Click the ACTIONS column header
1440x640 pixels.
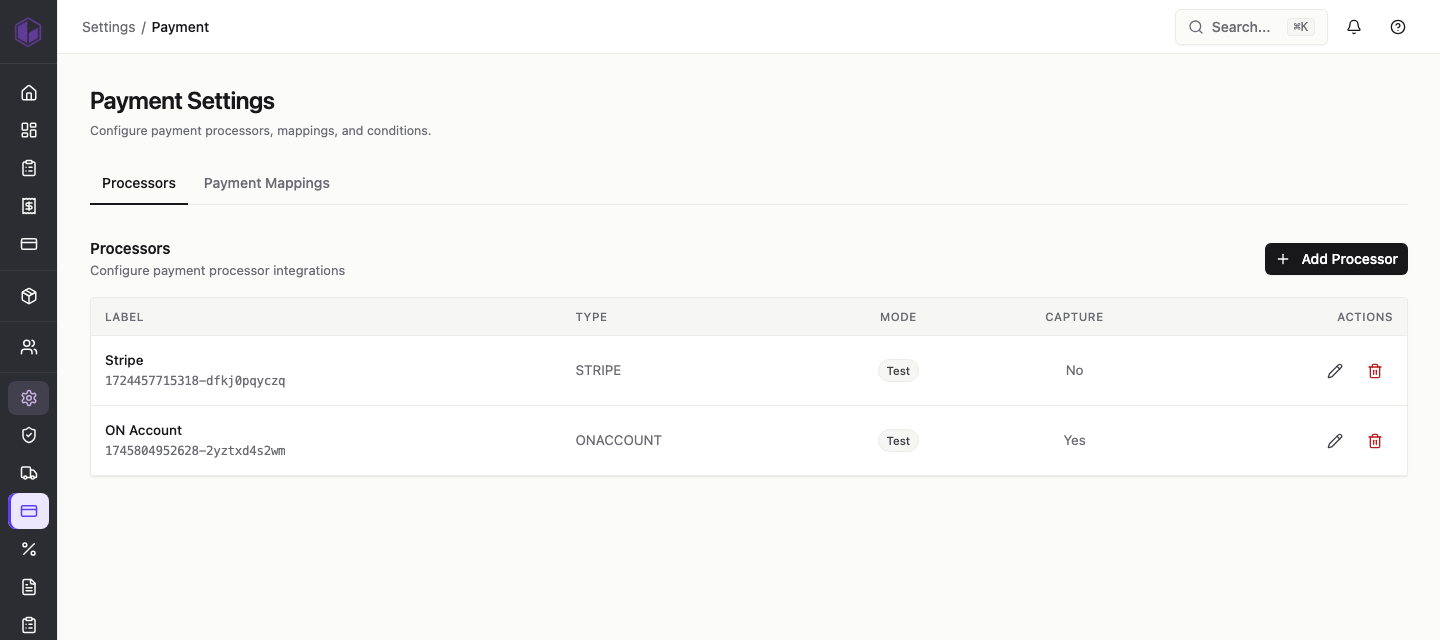click(1365, 317)
